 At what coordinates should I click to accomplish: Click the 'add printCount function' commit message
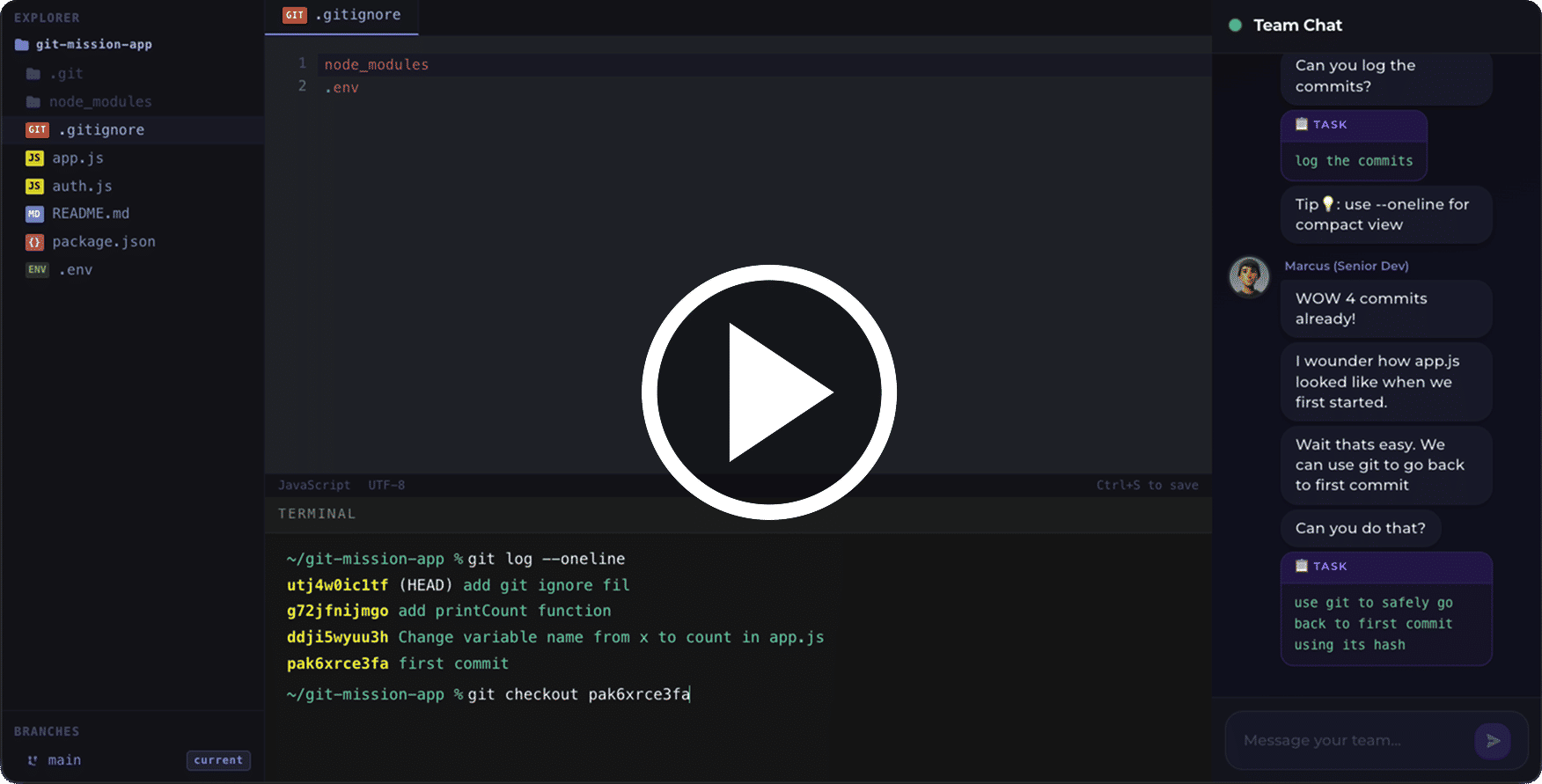click(504, 611)
